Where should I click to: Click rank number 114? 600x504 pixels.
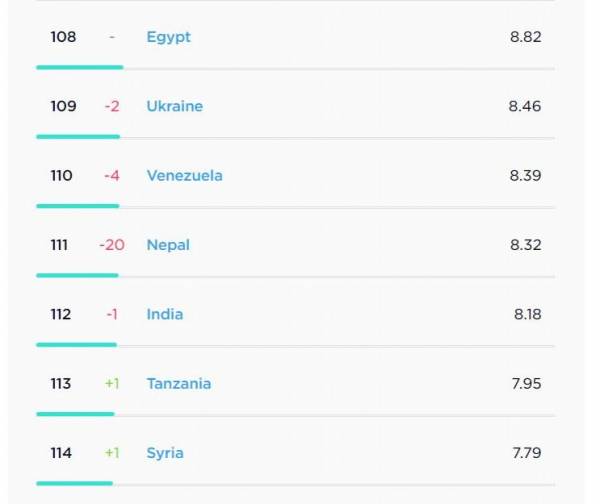(x=61, y=453)
